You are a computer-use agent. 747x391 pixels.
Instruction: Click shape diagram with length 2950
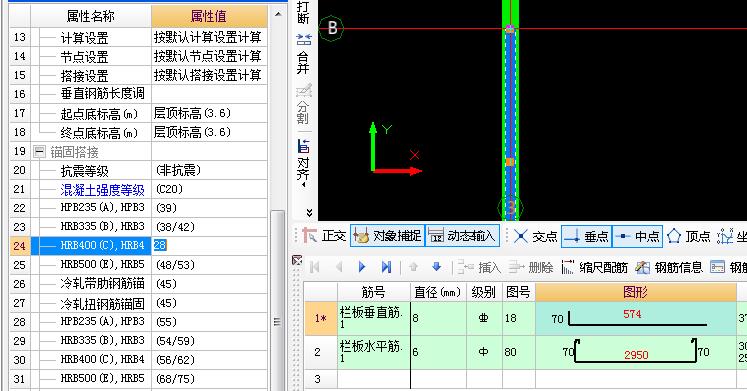click(x=636, y=352)
